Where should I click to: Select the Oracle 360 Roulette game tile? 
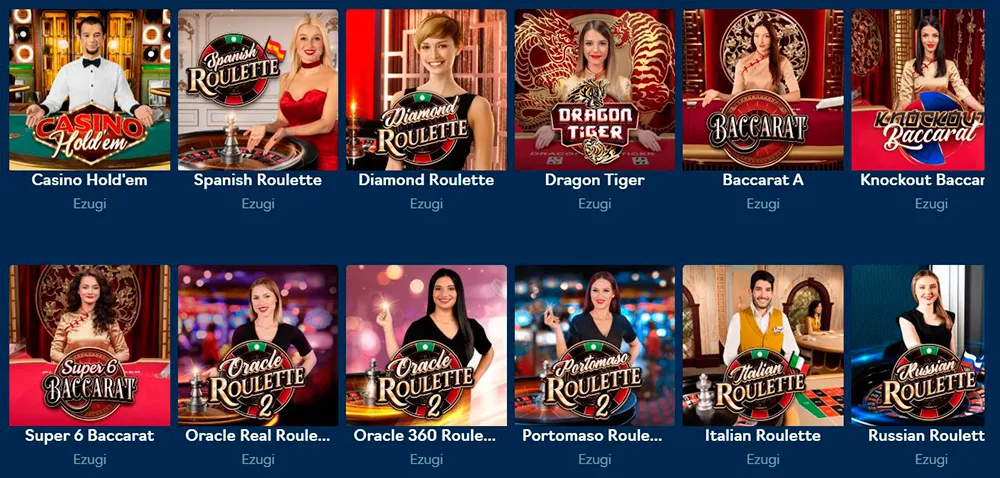(x=426, y=345)
